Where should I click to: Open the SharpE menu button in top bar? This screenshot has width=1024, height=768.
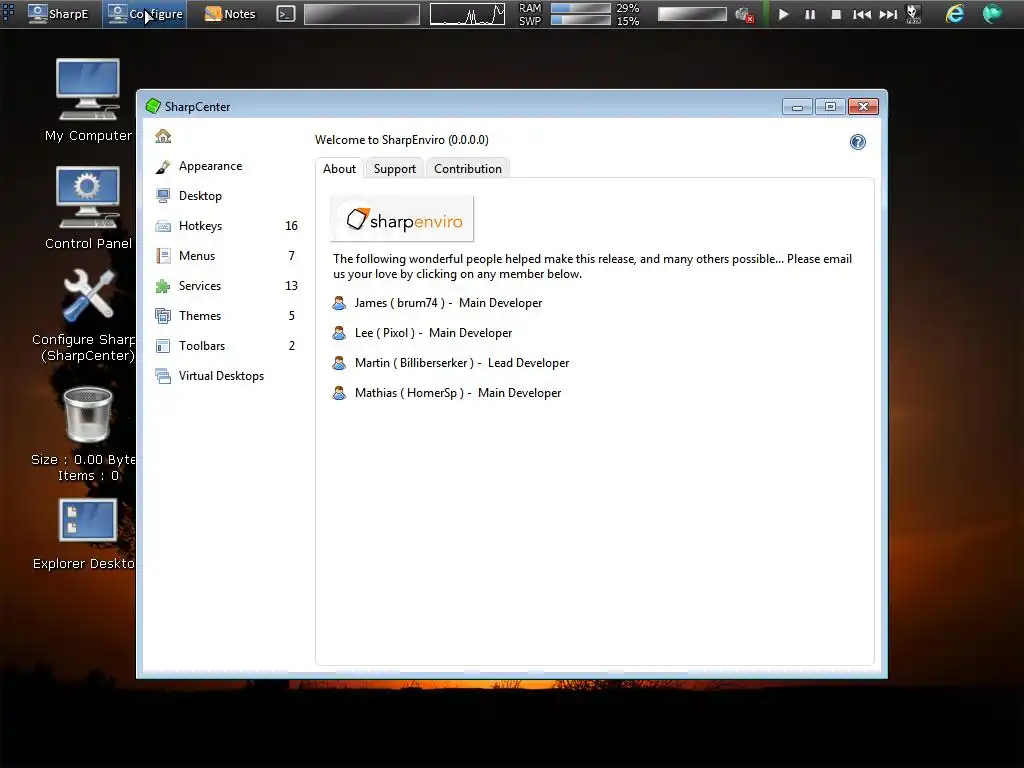(x=59, y=14)
